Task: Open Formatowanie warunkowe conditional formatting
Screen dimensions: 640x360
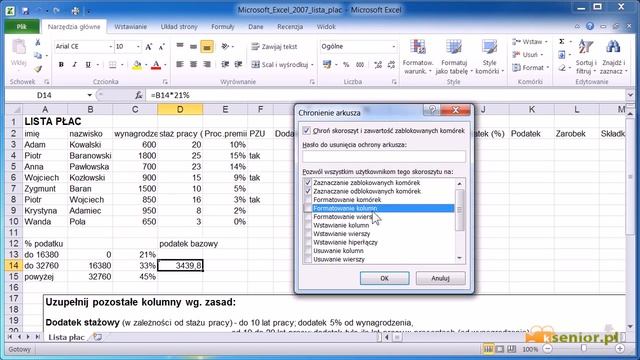Action: [418, 57]
